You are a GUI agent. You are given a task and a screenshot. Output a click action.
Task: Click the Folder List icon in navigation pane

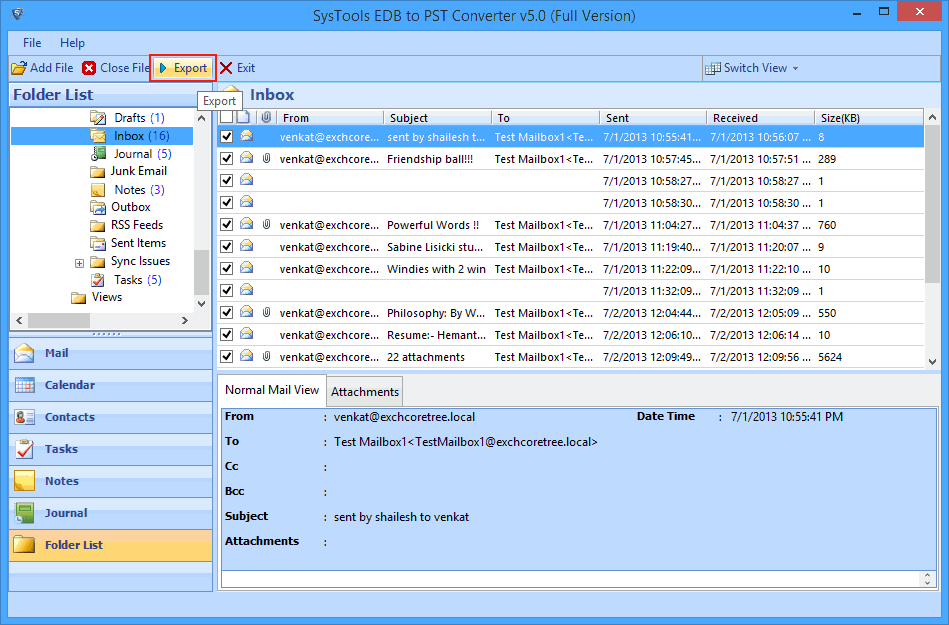[24, 545]
